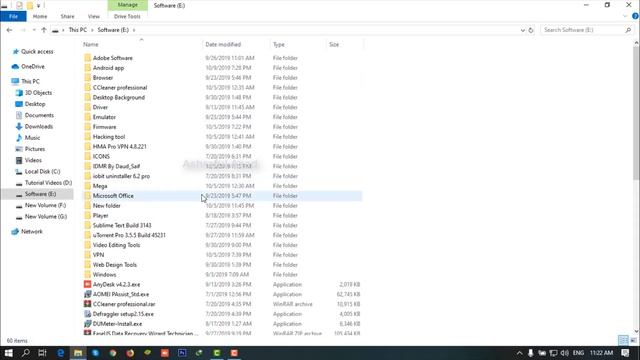Viewport: 640px width, 360px height.
Task: Select the Microsoft Office folder
Action: (113, 196)
